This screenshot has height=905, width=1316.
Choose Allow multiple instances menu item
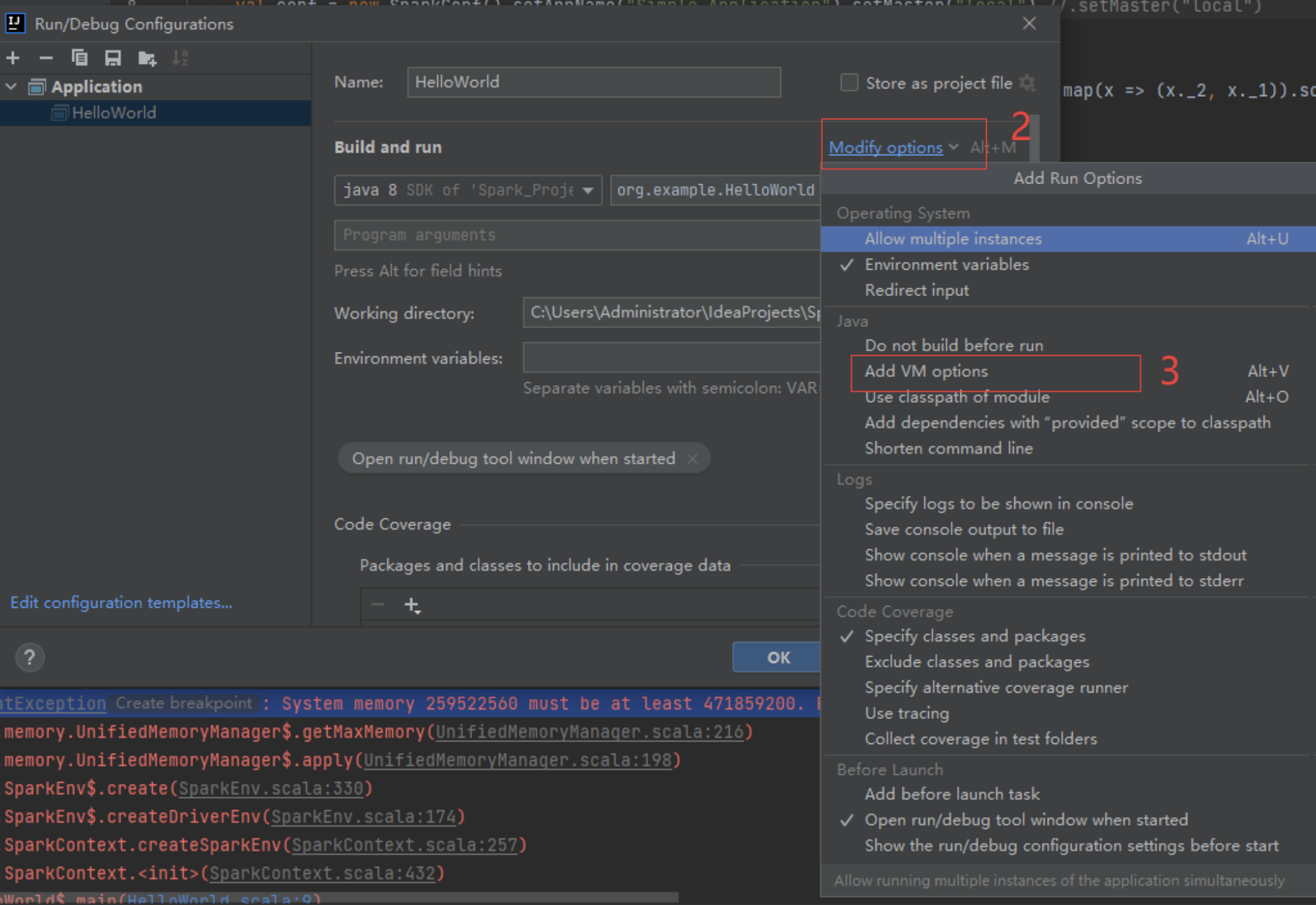(953, 239)
